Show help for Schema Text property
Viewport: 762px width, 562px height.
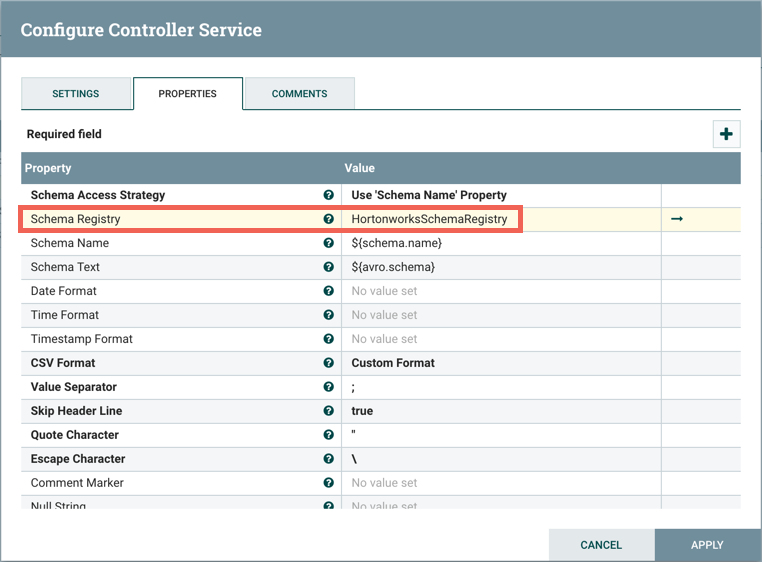click(329, 267)
